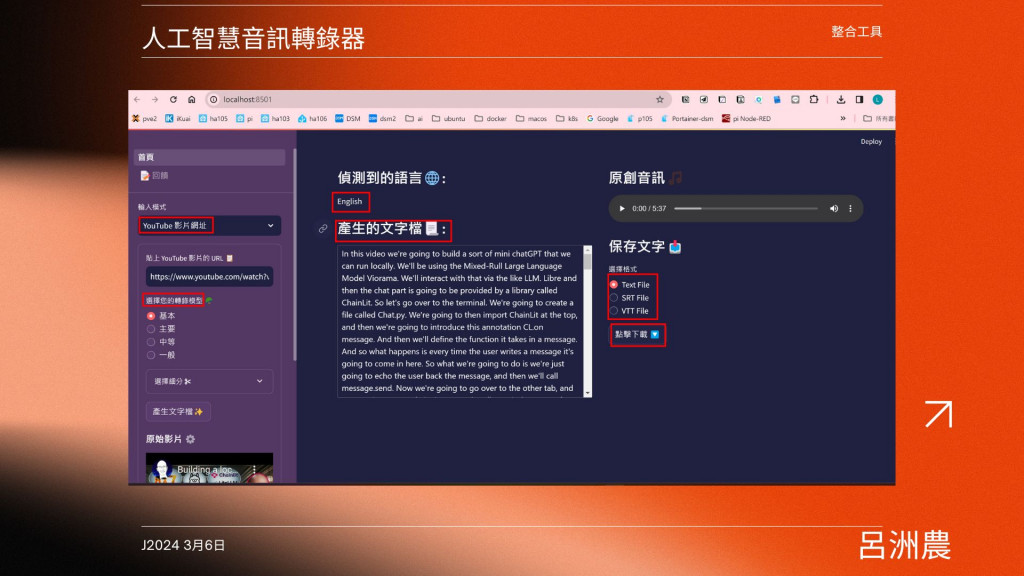Click the detected language value English
The width and height of the screenshot is (1024, 576).
tap(349, 202)
